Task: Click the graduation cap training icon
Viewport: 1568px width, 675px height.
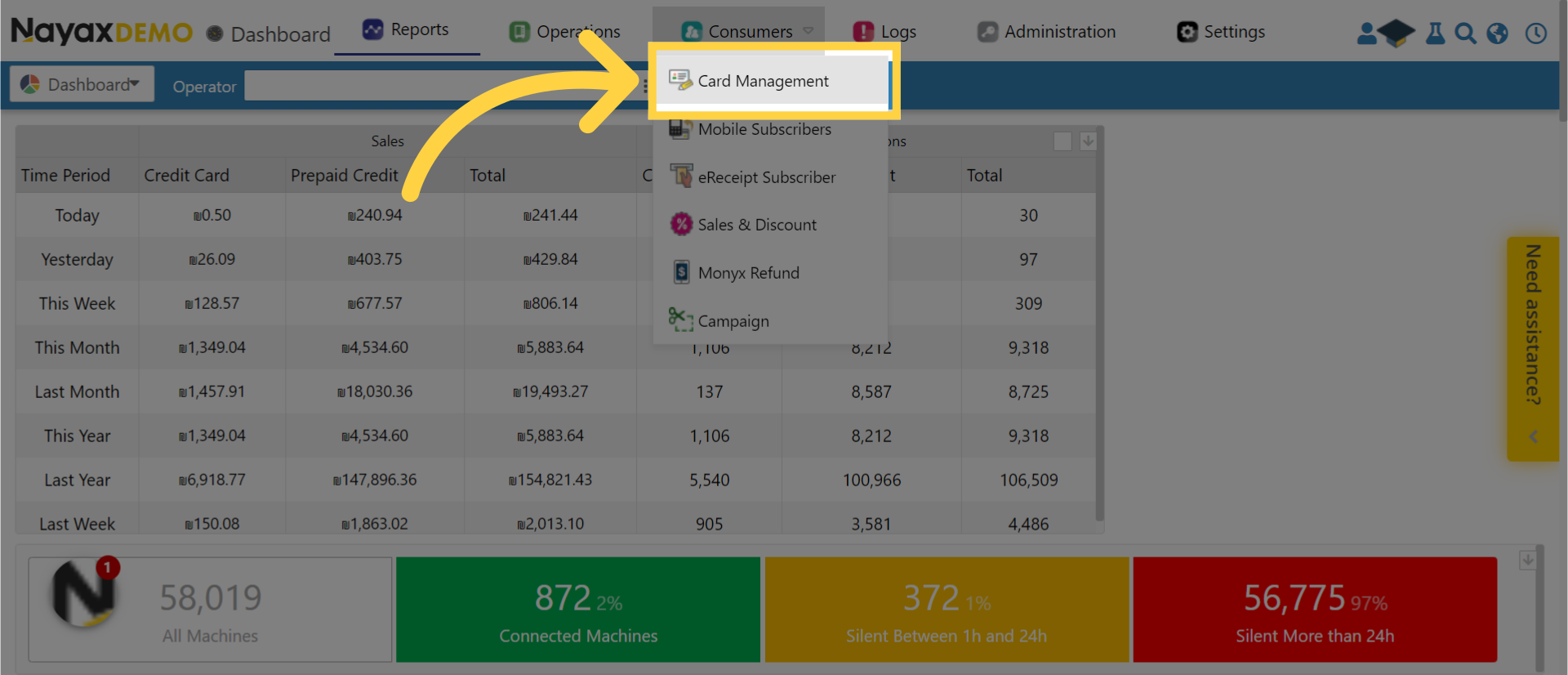Action: 1396,33
